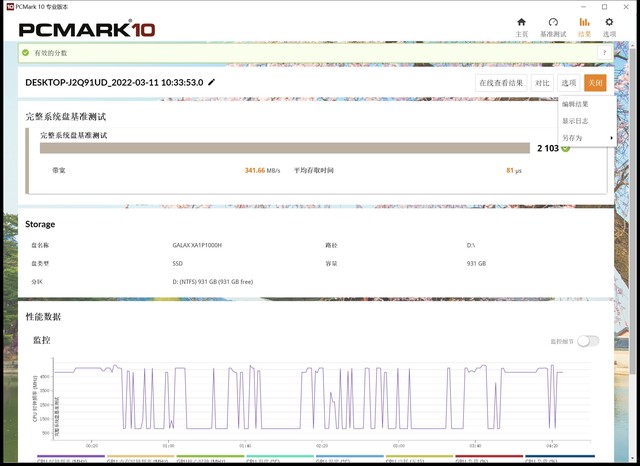The width and height of the screenshot is (640, 466).
Task: Click the green validity badge next to score 2 103
Action: click(x=565, y=148)
